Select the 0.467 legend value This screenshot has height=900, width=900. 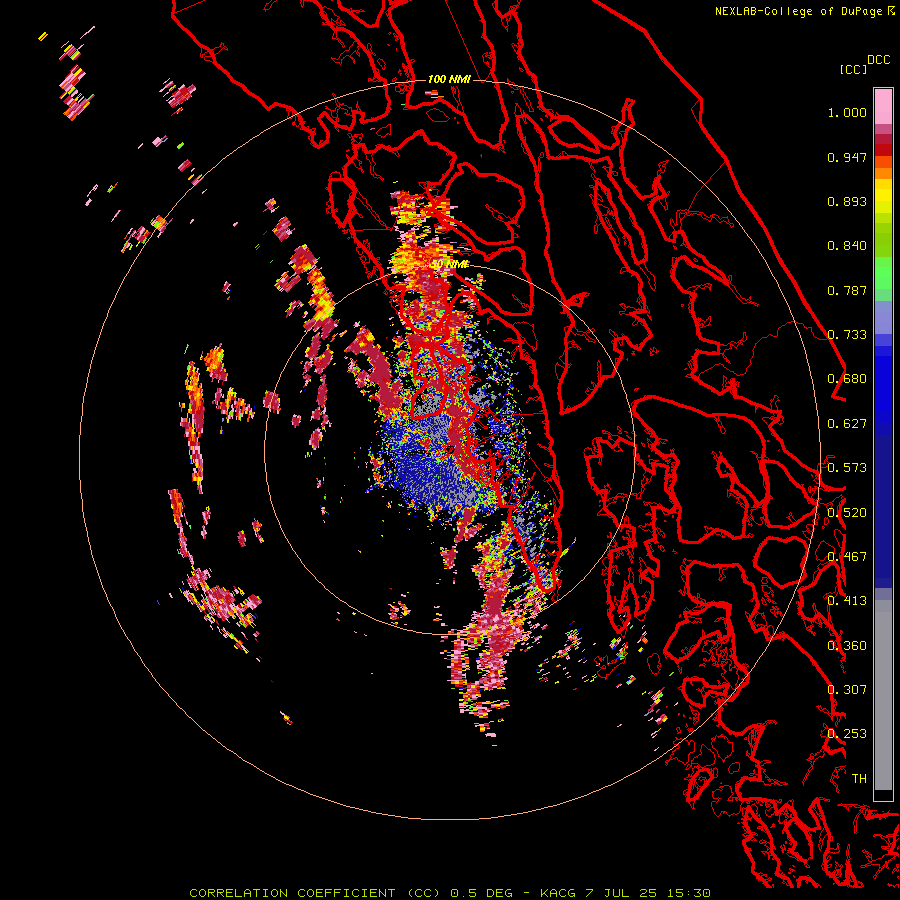[x=847, y=557]
